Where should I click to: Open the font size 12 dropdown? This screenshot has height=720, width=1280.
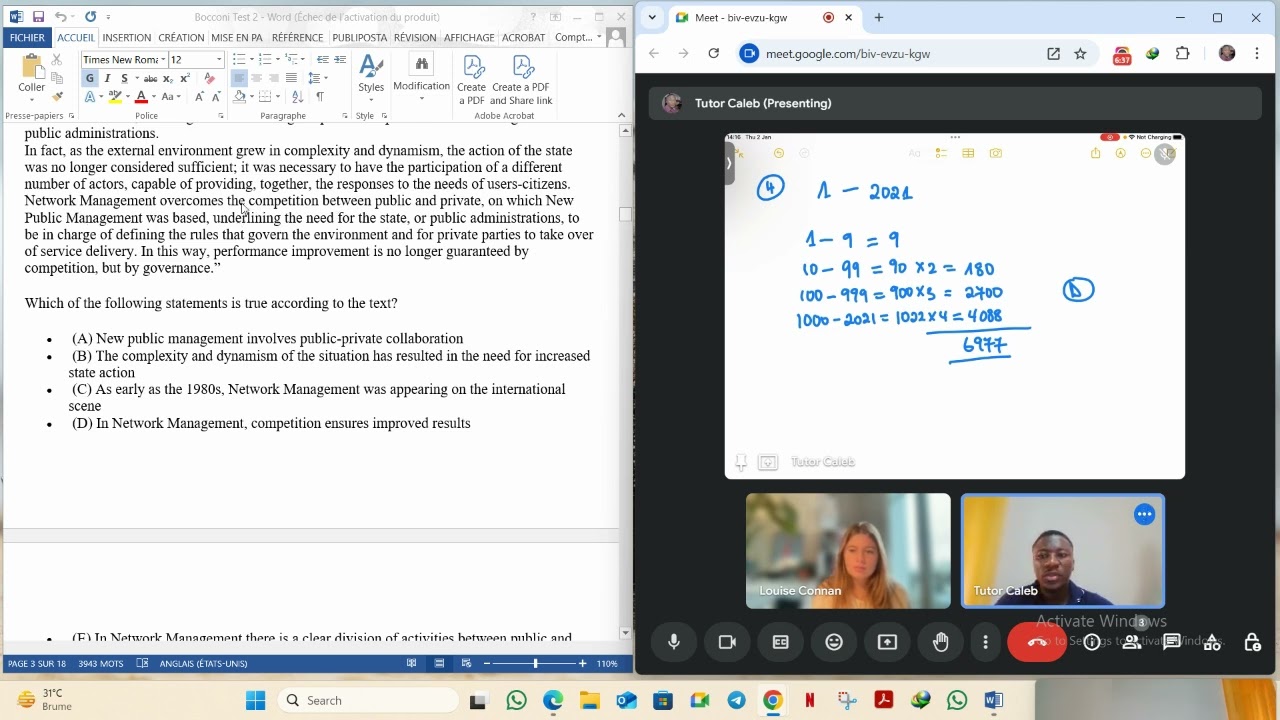[220, 60]
